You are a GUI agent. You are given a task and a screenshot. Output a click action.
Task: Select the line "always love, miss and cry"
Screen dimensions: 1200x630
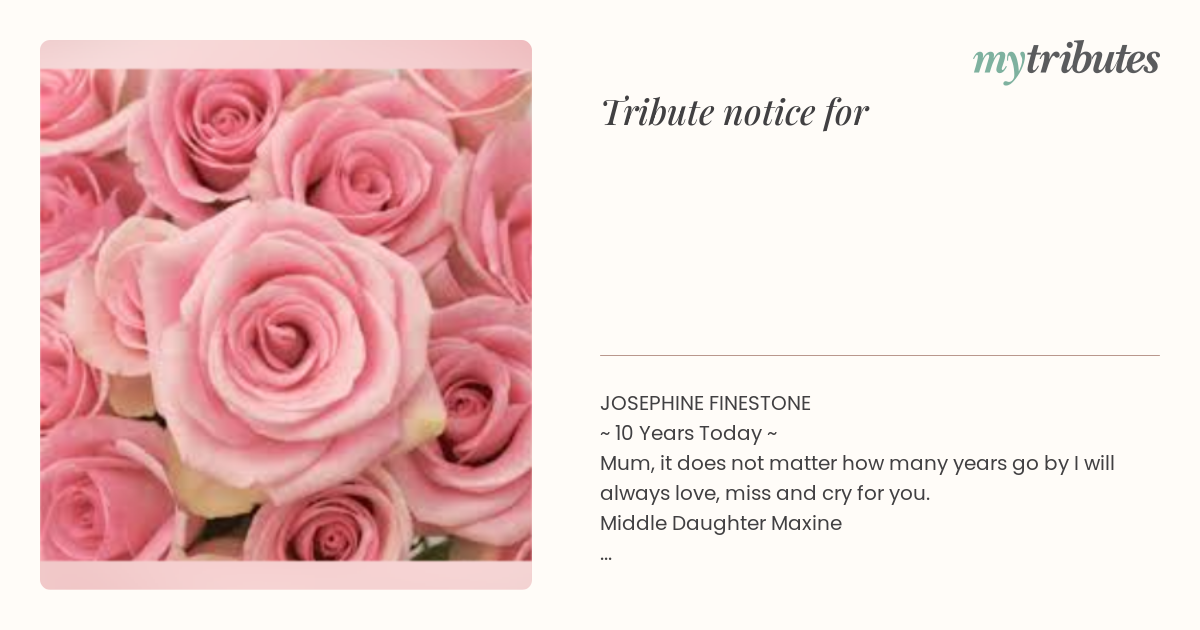coord(765,493)
